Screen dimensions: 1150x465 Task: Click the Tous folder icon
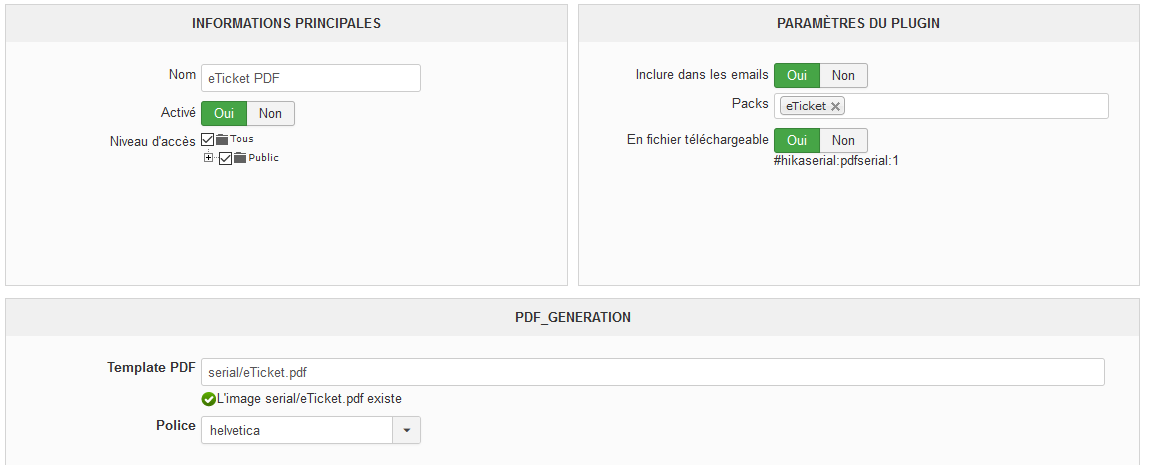[222, 140]
